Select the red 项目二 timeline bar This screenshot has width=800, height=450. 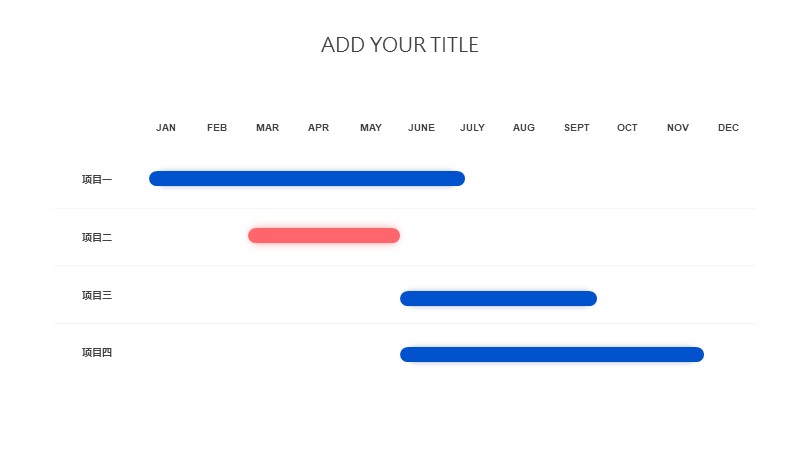coord(324,235)
